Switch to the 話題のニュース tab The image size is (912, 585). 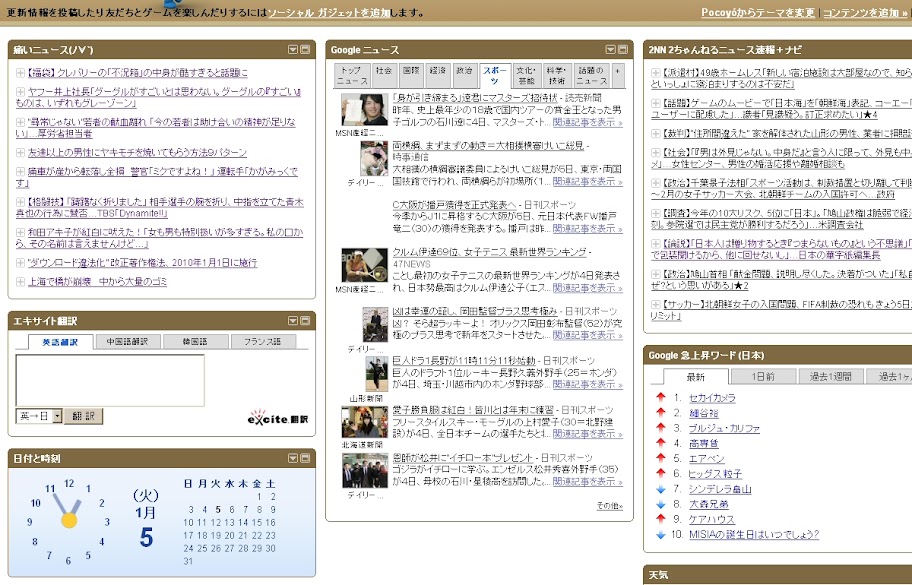click(x=592, y=76)
